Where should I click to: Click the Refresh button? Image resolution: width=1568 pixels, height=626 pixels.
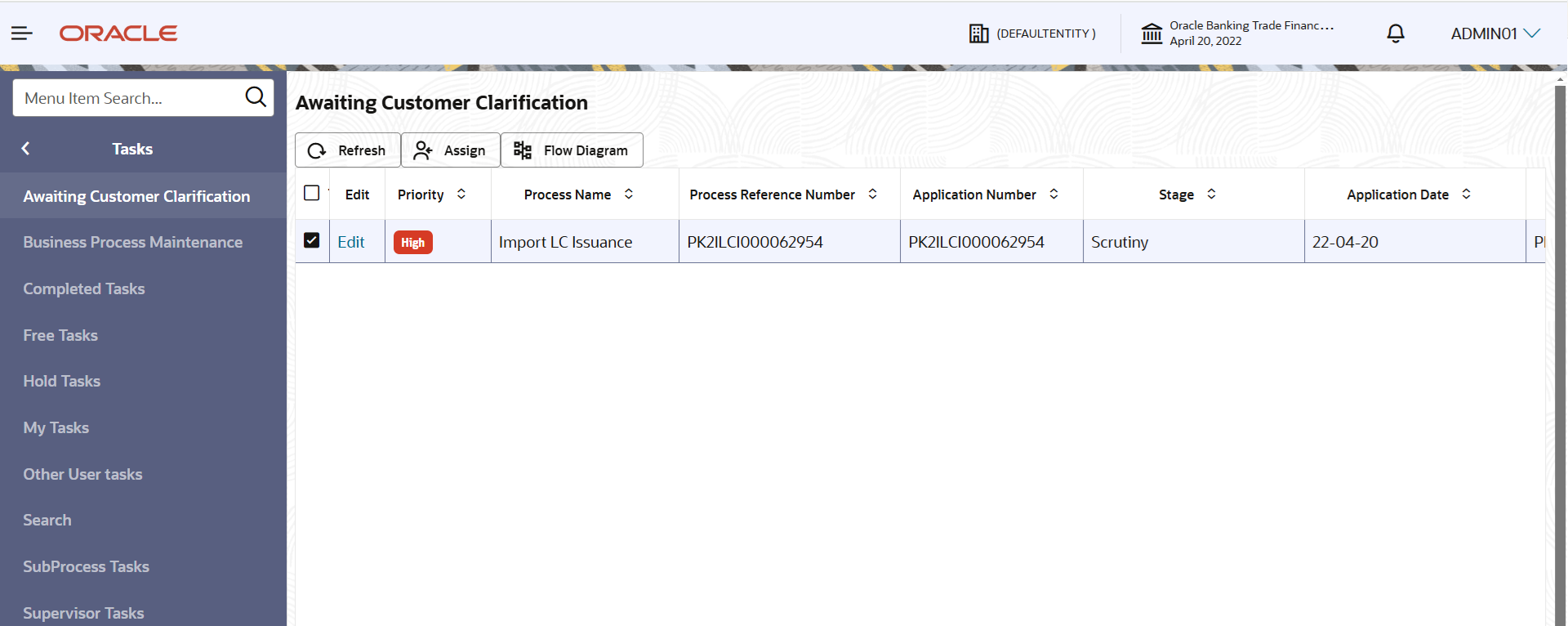pyautogui.click(x=347, y=150)
